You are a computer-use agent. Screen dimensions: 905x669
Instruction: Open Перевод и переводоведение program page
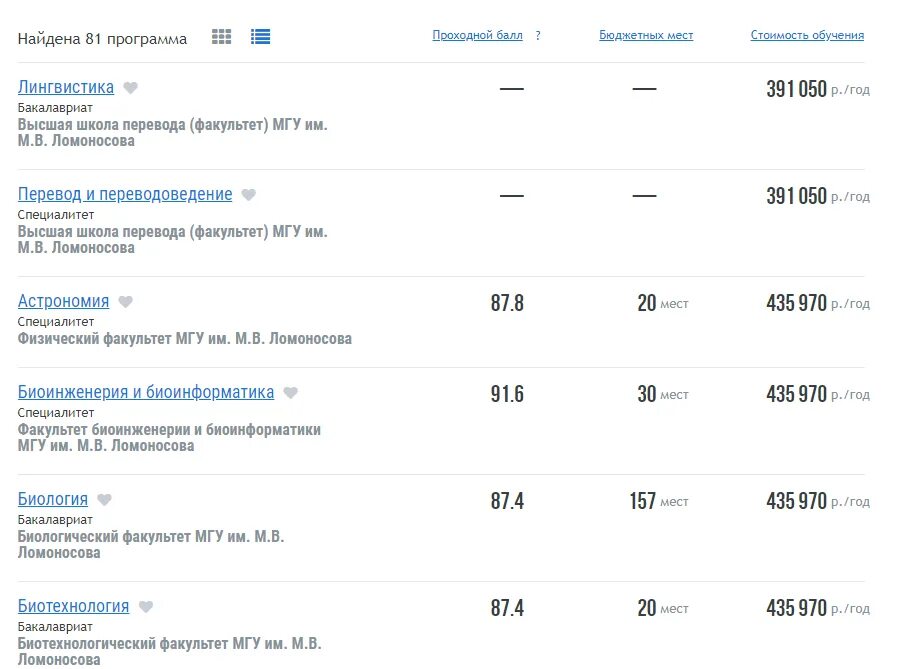click(x=125, y=194)
